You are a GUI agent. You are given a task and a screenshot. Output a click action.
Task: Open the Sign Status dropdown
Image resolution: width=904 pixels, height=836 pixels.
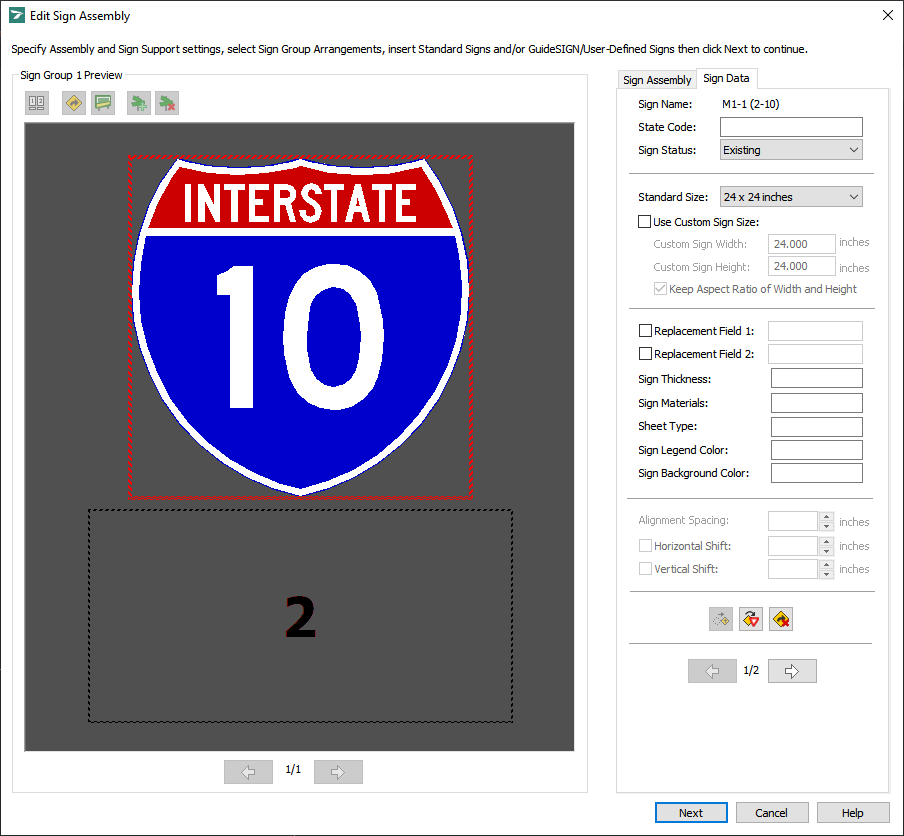(791, 150)
